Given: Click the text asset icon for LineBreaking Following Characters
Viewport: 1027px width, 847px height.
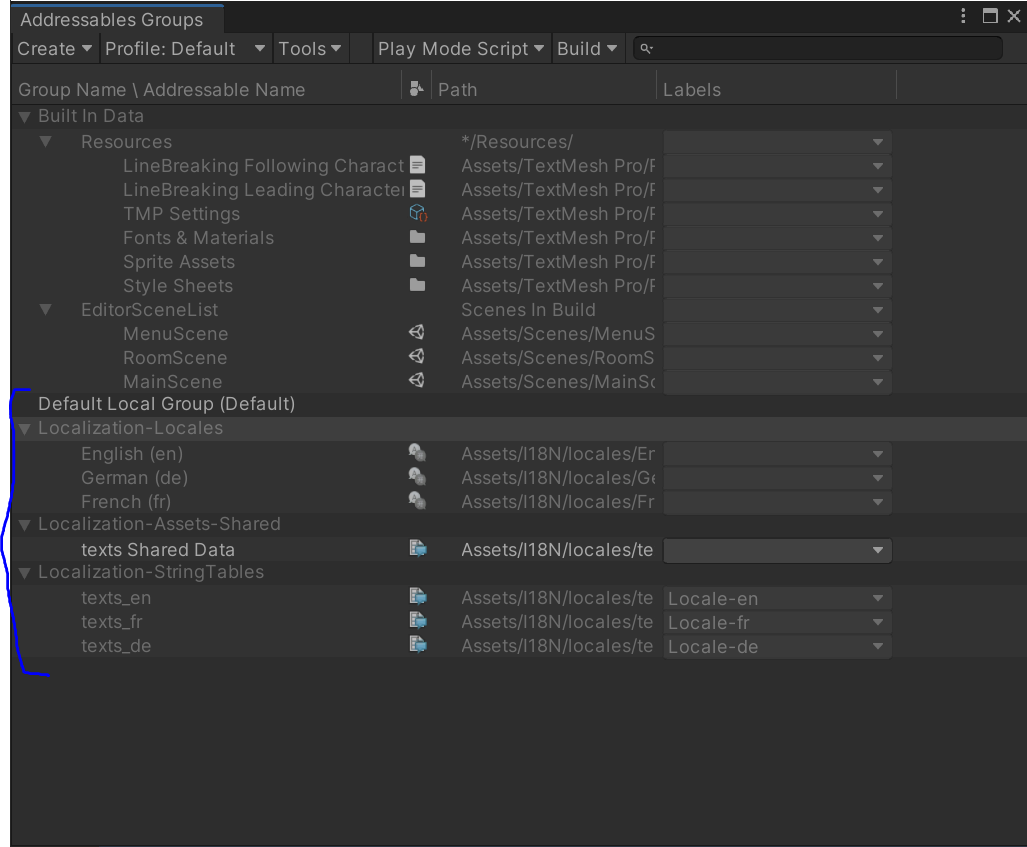Looking at the screenshot, I should click(417, 164).
